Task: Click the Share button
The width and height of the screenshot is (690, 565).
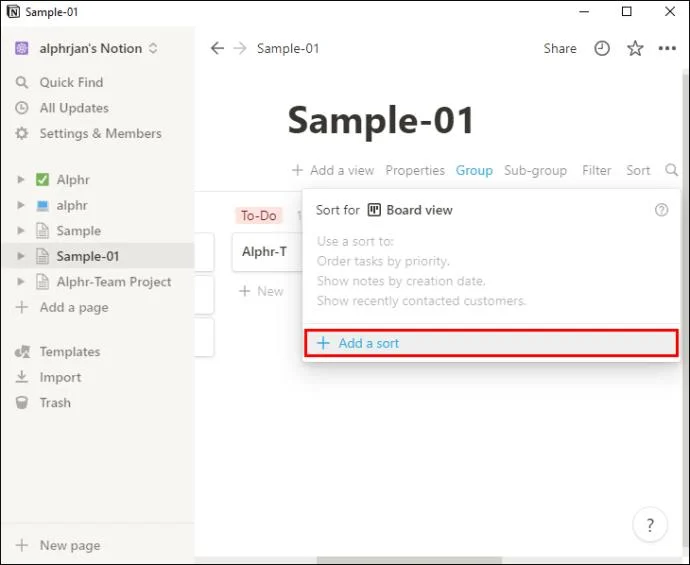Action: (x=560, y=48)
